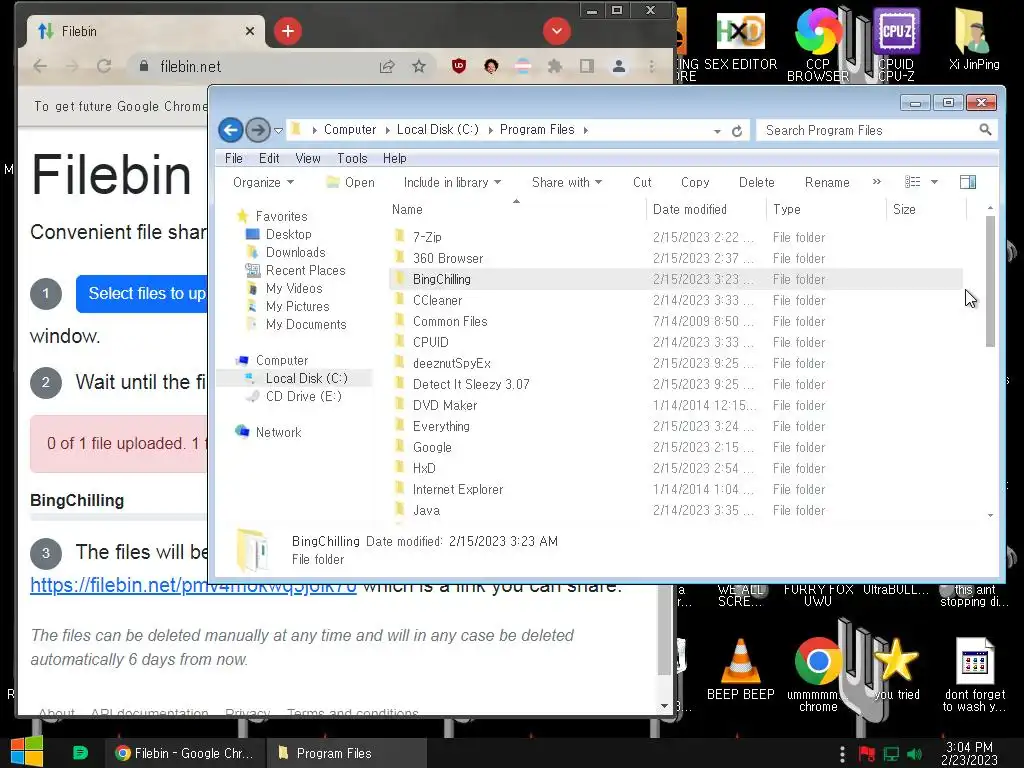
Task: Open the volume icon in system tray
Action: [914, 754]
